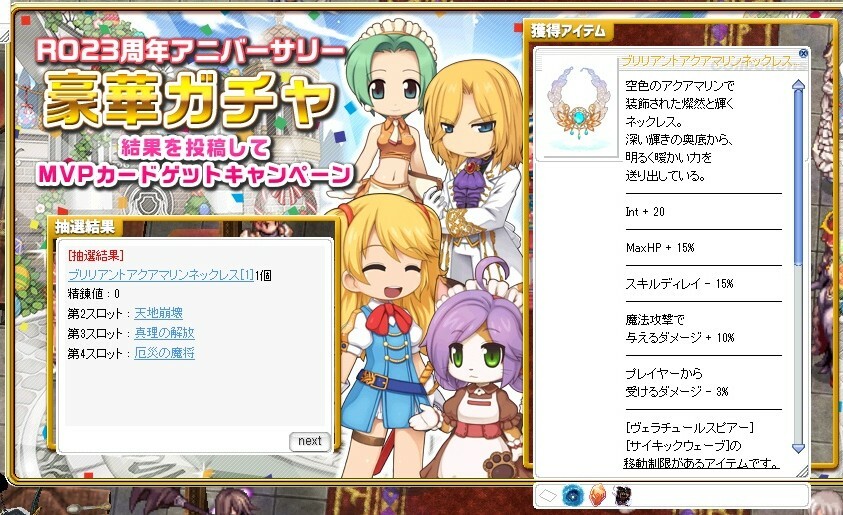Click the empty diamond card slot icon
Image resolution: width=843 pixels, height=515 pixels.
click(x=548, y=496)
